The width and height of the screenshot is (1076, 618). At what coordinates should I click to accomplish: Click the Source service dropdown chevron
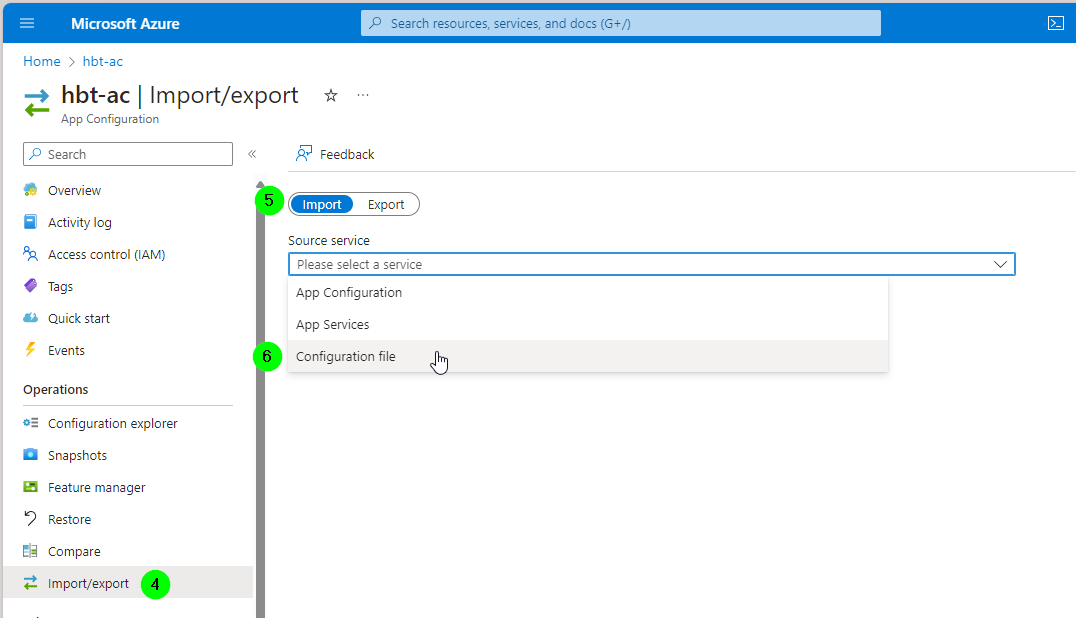pyautogui.click(x=1000, y=264)
